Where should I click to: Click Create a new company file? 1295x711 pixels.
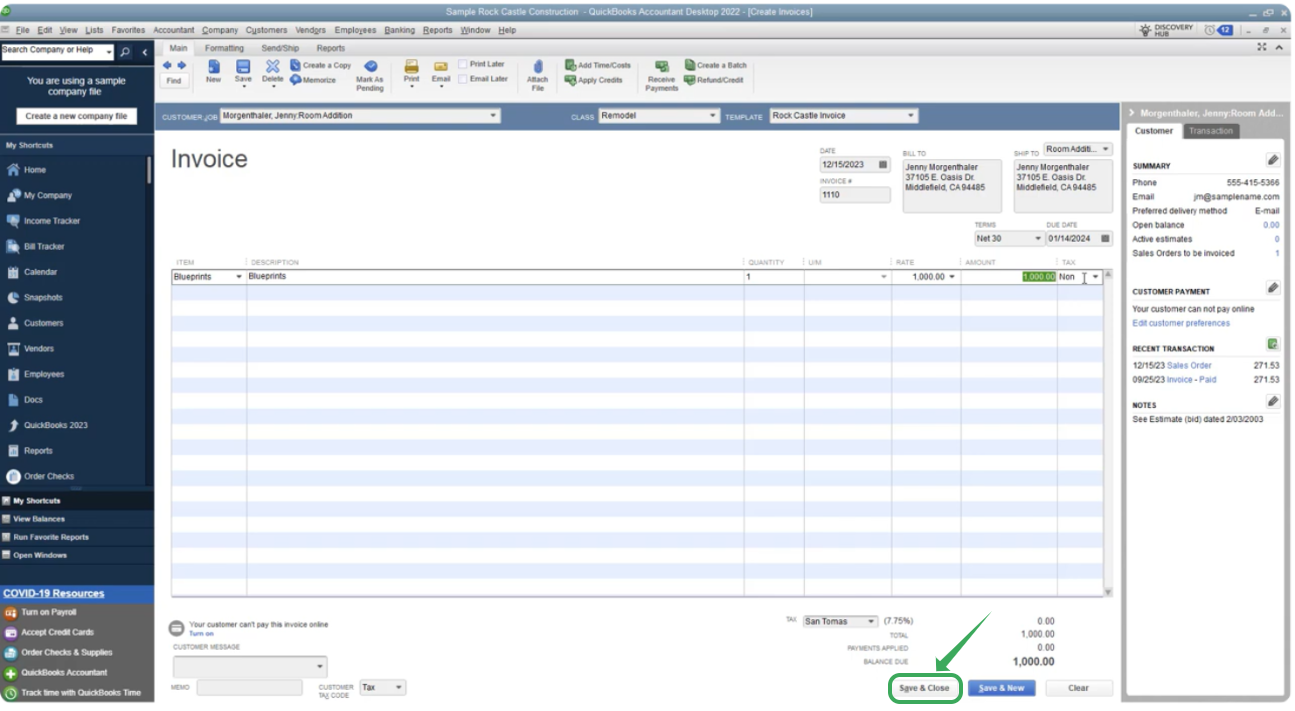click(x=76, y=116)
